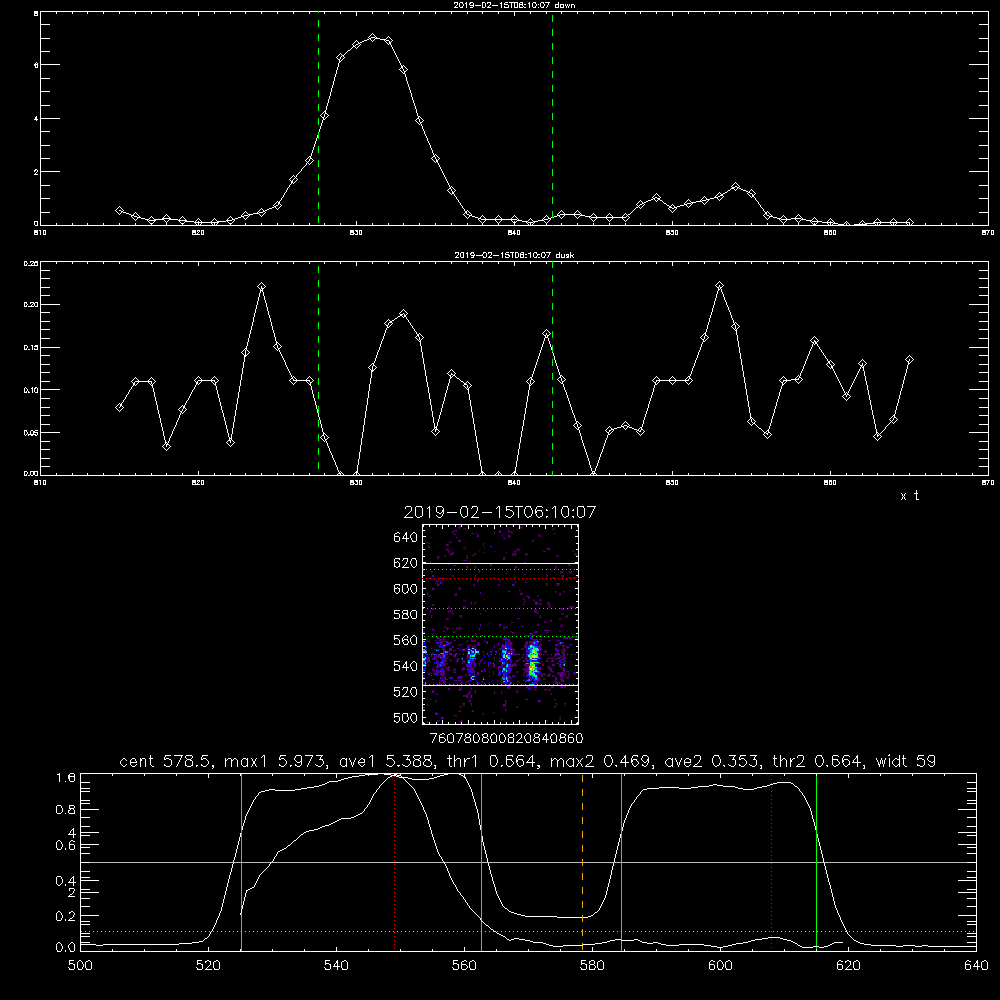Click the orange dashed center line marker
The image size is (1000, 1000).
[582, 862]
